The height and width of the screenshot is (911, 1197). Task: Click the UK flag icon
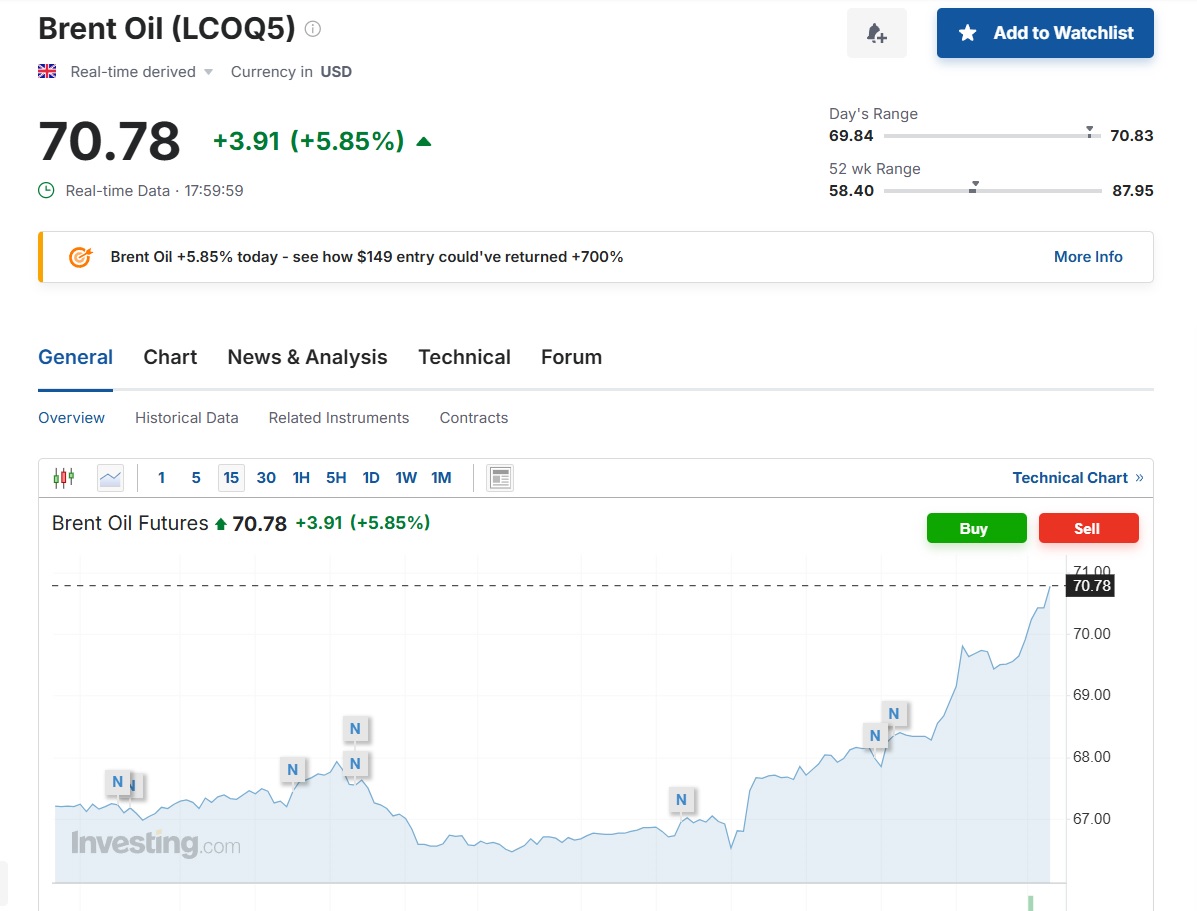(47, 71)
